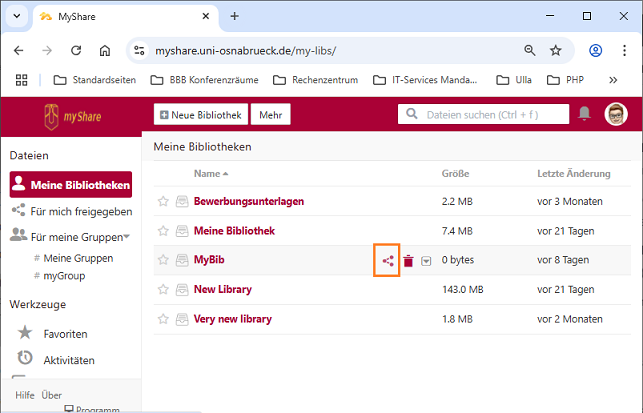Toggle favorite star for New Library
The image size is (643, 413).
coord(163,290)
